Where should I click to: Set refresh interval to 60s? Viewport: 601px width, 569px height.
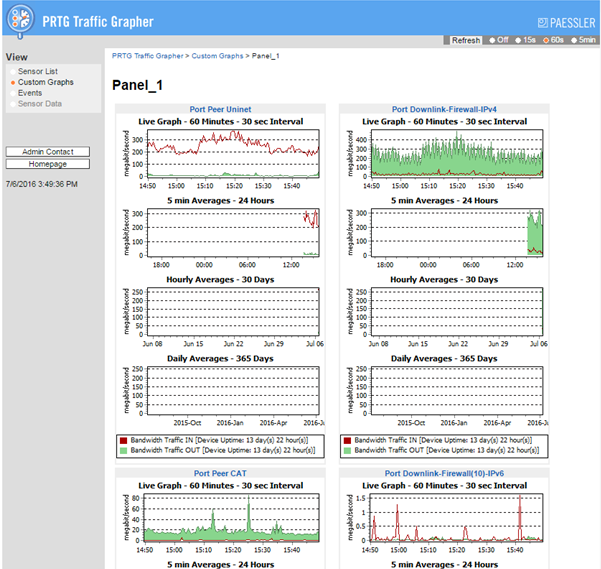pyautogui.click(x=555, y=40)
